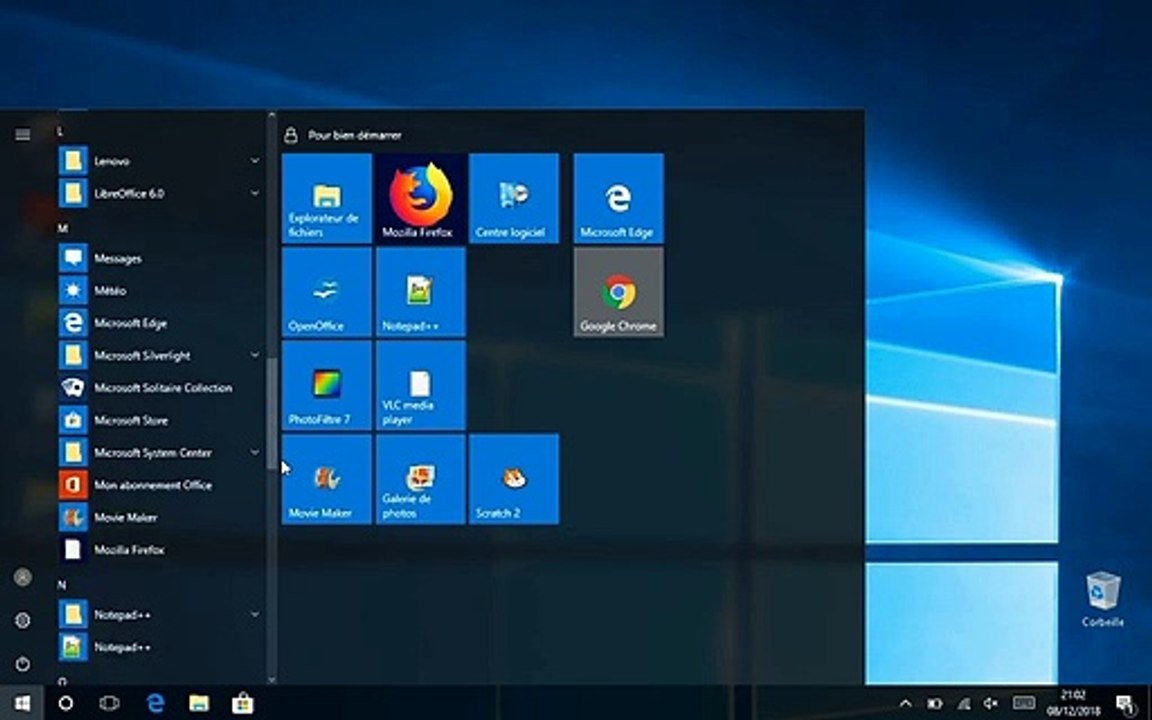Click the Power button icon
This screenshot has width=1152, height=720.
[23, 664]
